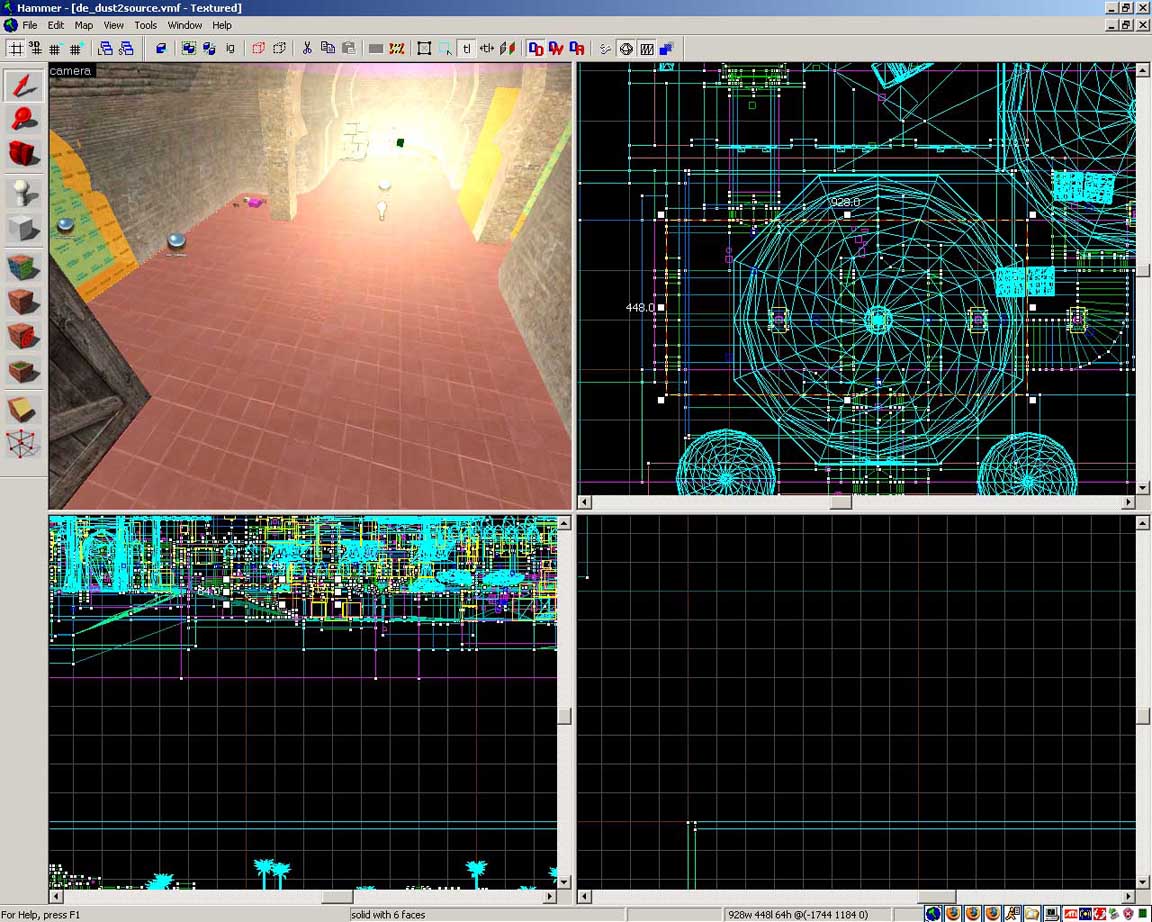Activate the Magnify tool
The width and height of the screenshot is (1152, 922).
click(x=24, y=120)
